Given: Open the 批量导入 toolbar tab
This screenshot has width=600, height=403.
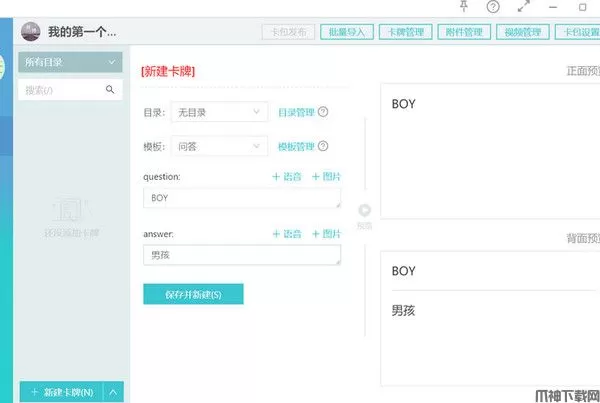Looking at the screenshot, I should coord(348,32).
